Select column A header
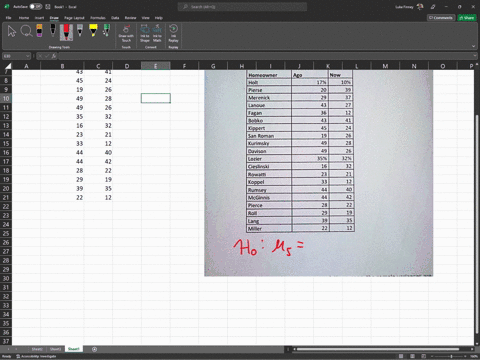480x360 pixels. (26, 66)
